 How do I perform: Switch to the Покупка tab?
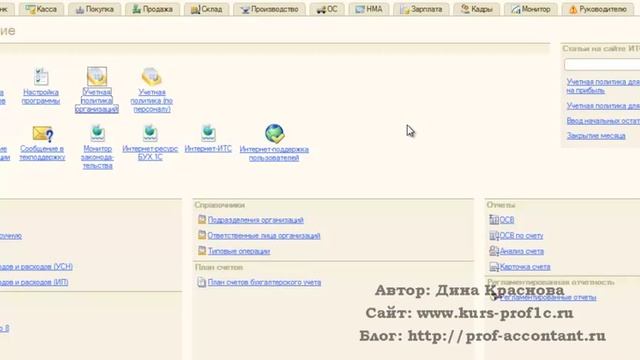tap(95, 9)
